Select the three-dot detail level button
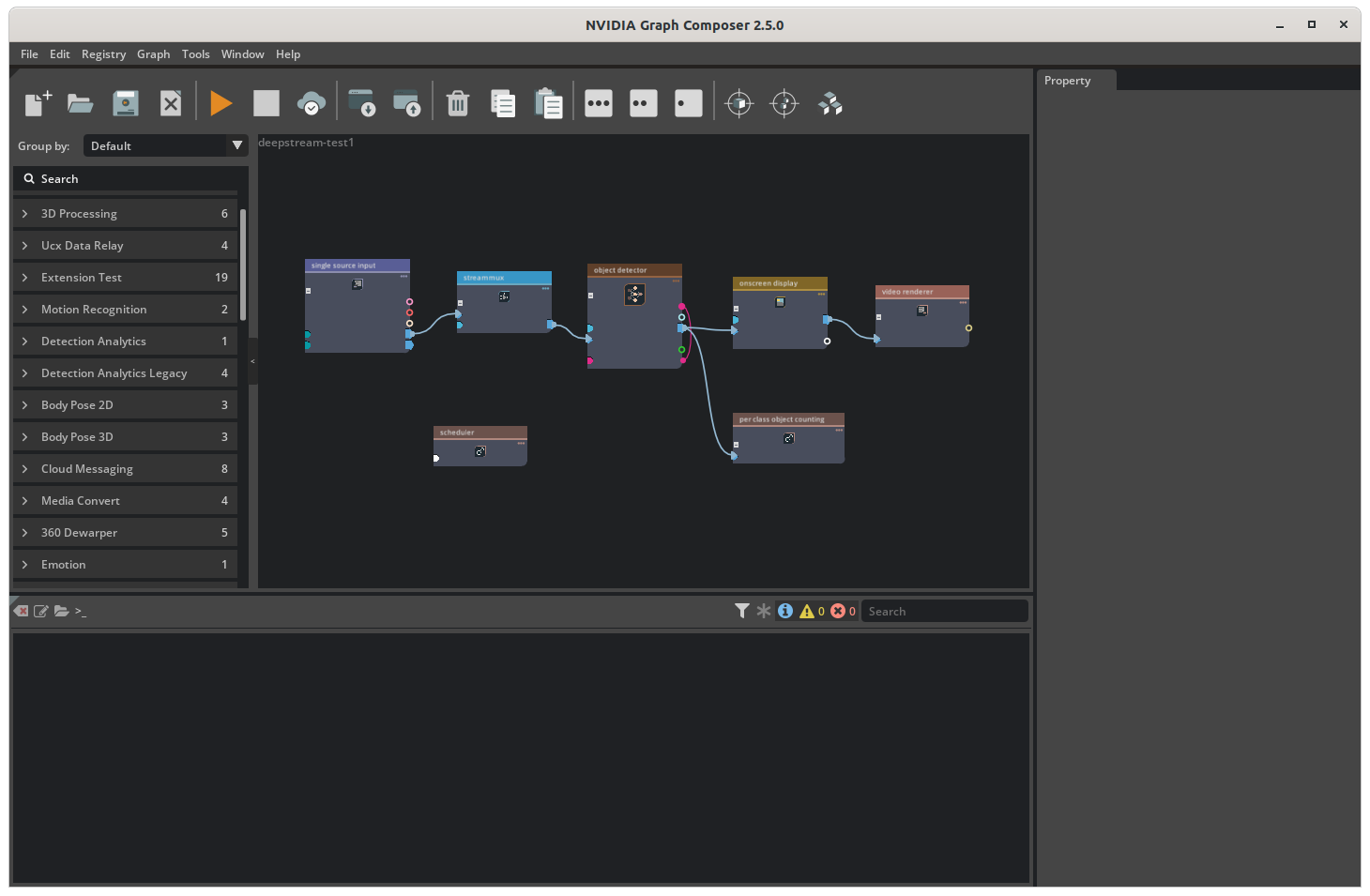1370x896 pixels. pyautogui.click(x=599, y=103)
